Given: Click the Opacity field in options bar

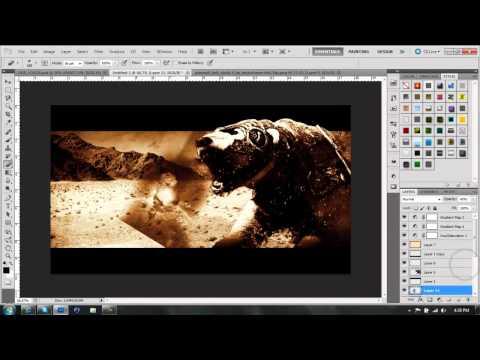Looking at the screenshot, I should pos(106,63).
